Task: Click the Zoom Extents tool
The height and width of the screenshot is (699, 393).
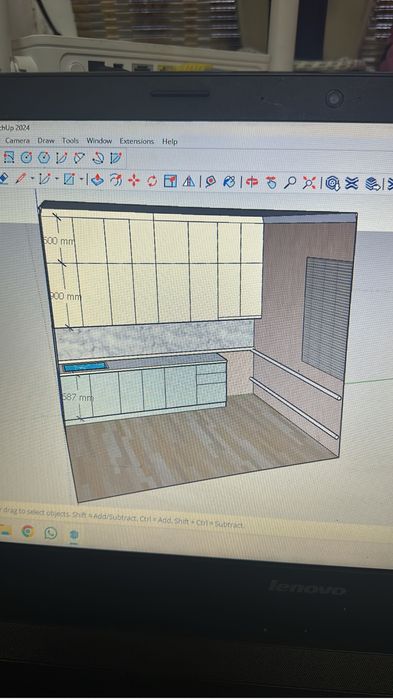Action: 308,183
